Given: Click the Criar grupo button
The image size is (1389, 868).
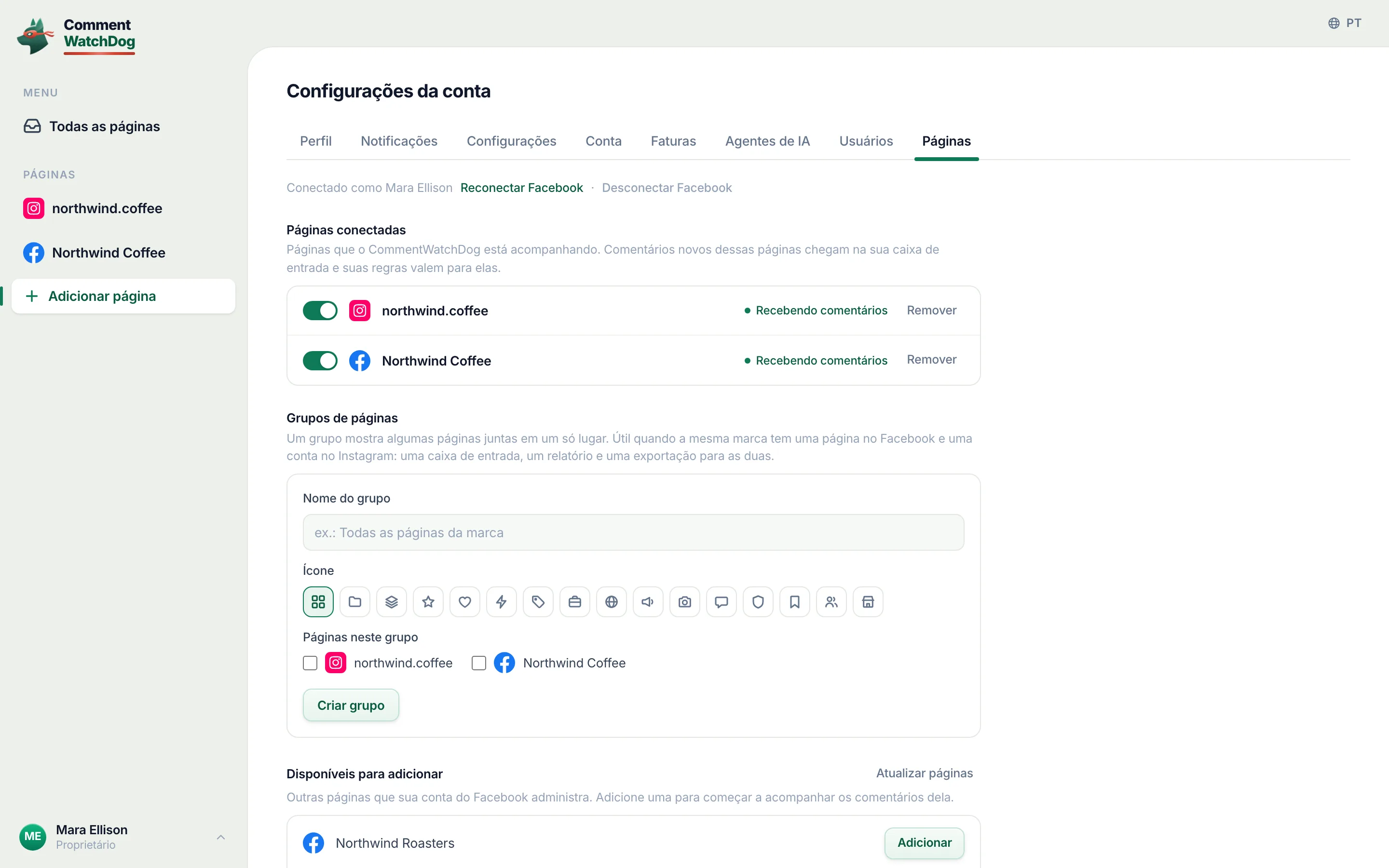Looking at the screenshot, I should pos(351,705).
